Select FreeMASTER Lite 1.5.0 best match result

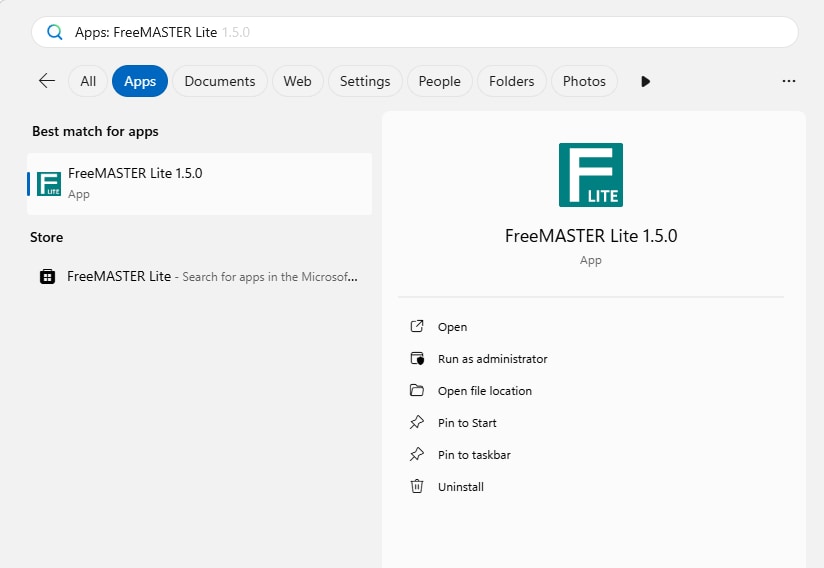[200, 184]
